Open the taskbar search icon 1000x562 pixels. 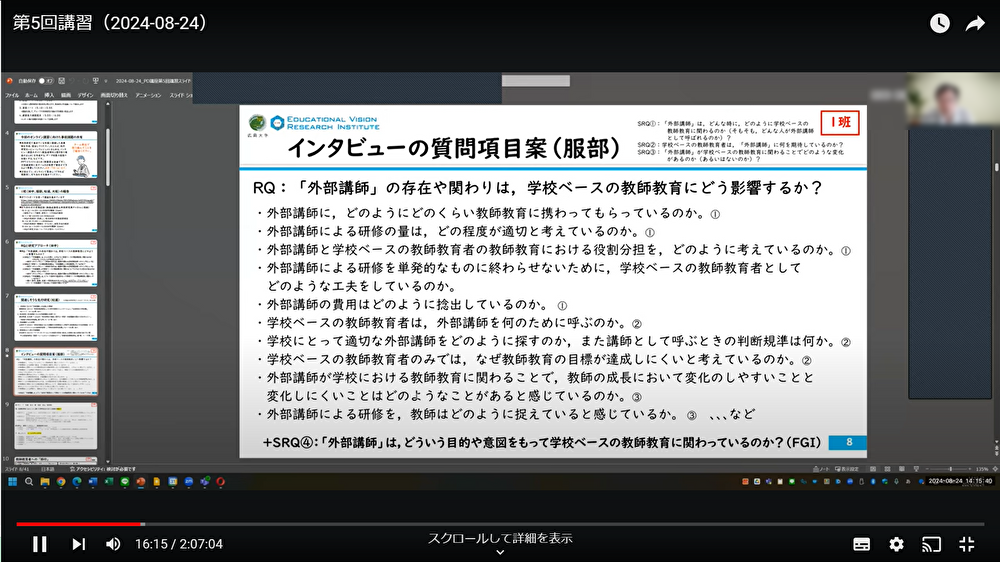(x=29, y=482)
